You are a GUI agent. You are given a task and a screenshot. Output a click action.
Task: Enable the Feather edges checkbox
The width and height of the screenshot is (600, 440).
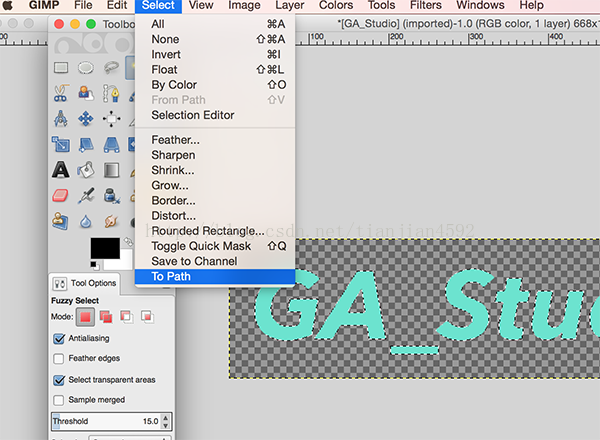(x=59, y=359)
